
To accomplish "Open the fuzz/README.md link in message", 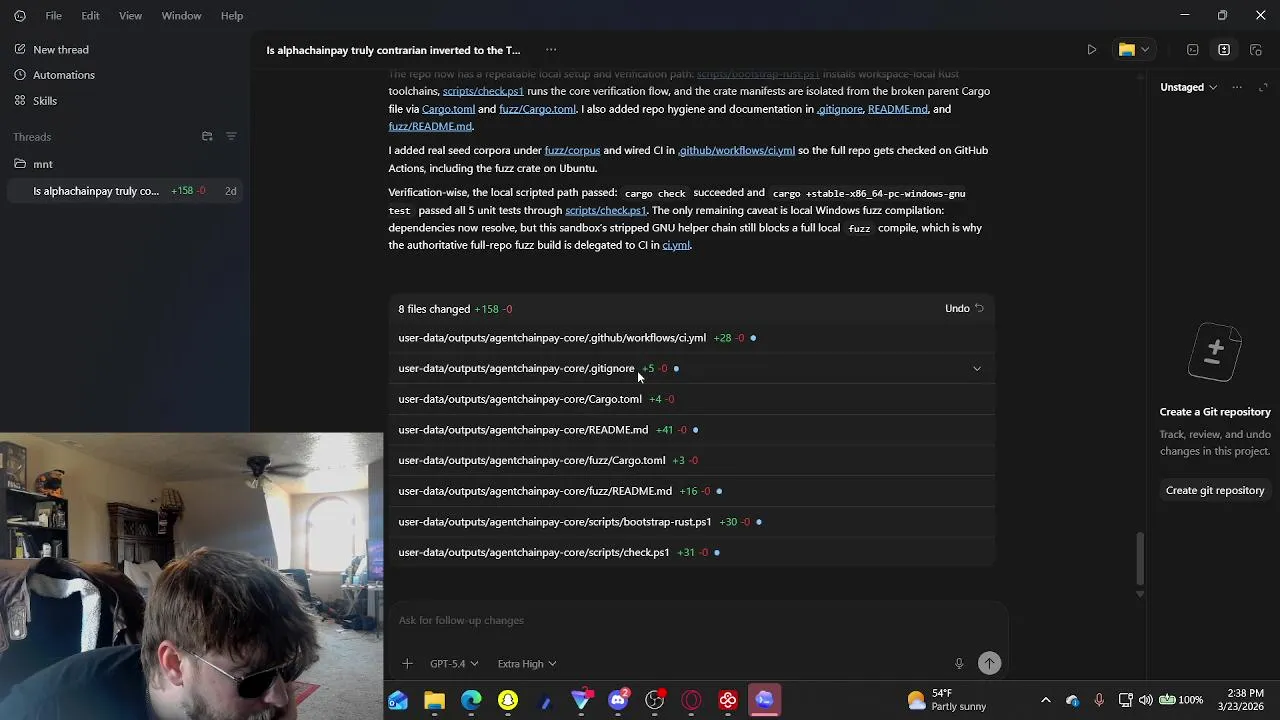I will click(x=430, y=126).
